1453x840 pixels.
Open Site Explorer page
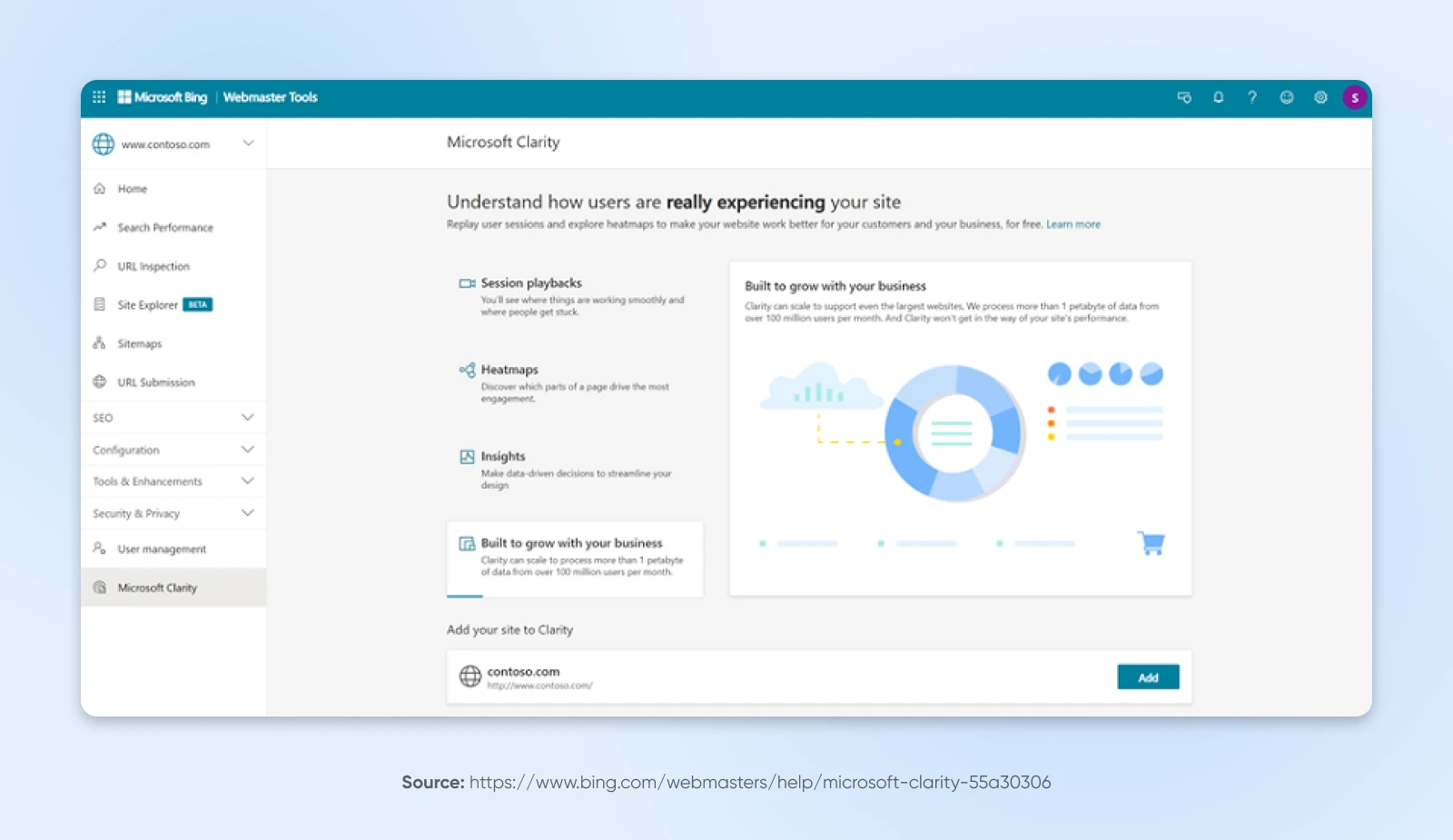pyautogui.click(x=173, y=304)
